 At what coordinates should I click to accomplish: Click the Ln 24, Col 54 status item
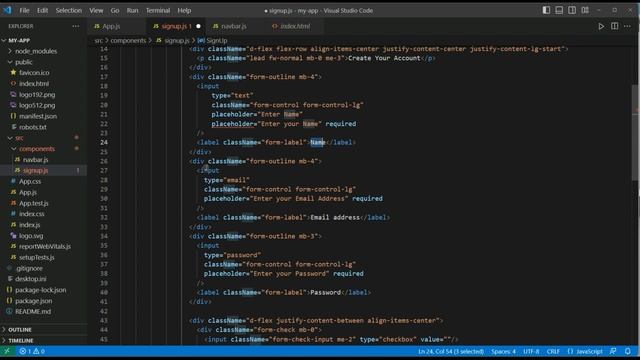tap(451, 351)
